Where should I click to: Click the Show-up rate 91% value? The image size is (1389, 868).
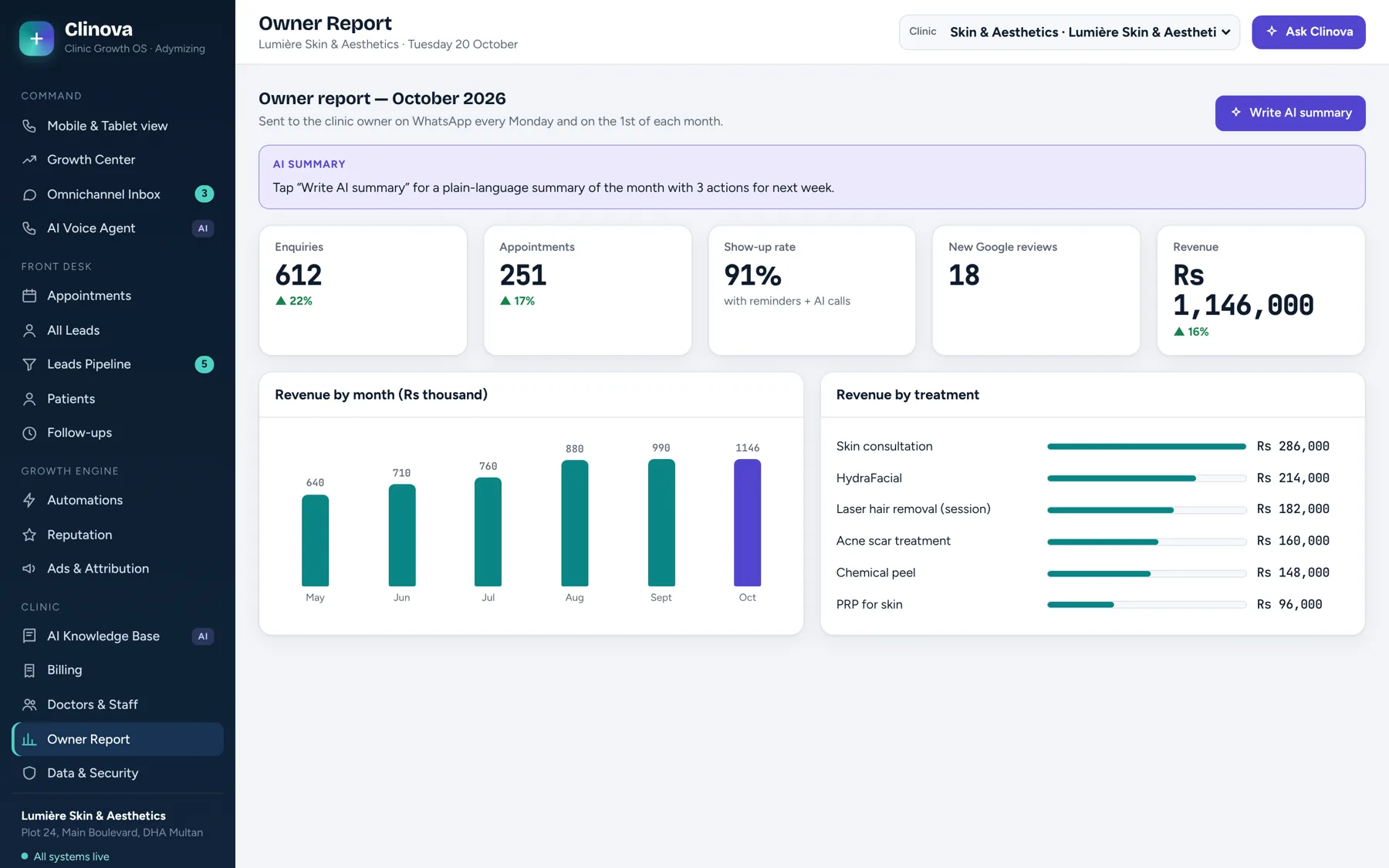[x=752, y=275]
